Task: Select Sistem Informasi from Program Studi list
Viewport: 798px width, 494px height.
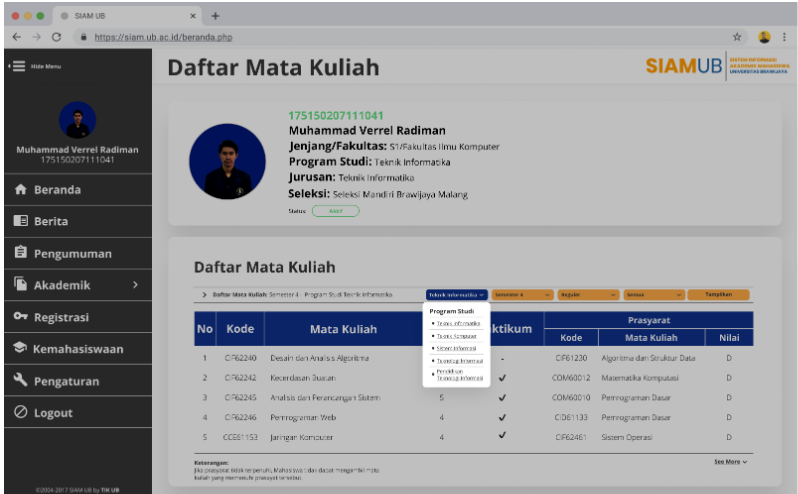Action: click(x=457, y=348)
